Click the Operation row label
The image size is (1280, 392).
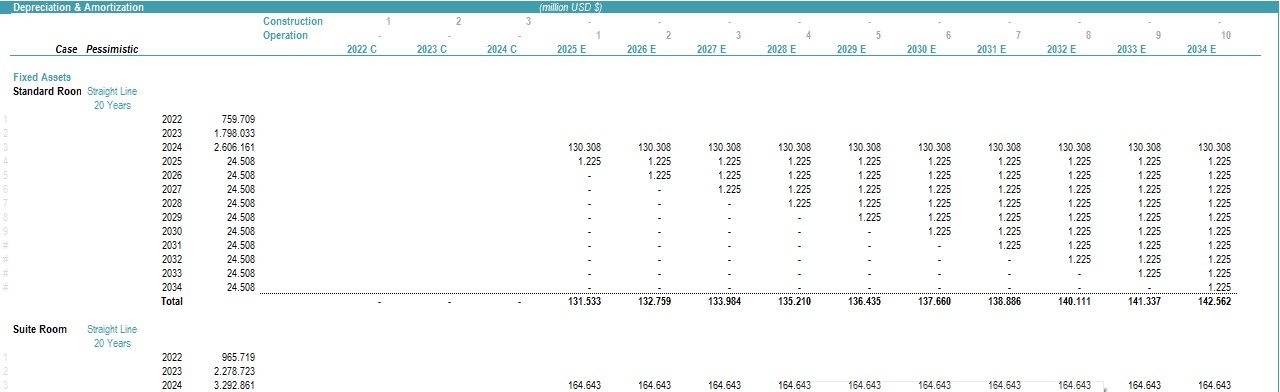pyautogui.click(x=285, y=35)
